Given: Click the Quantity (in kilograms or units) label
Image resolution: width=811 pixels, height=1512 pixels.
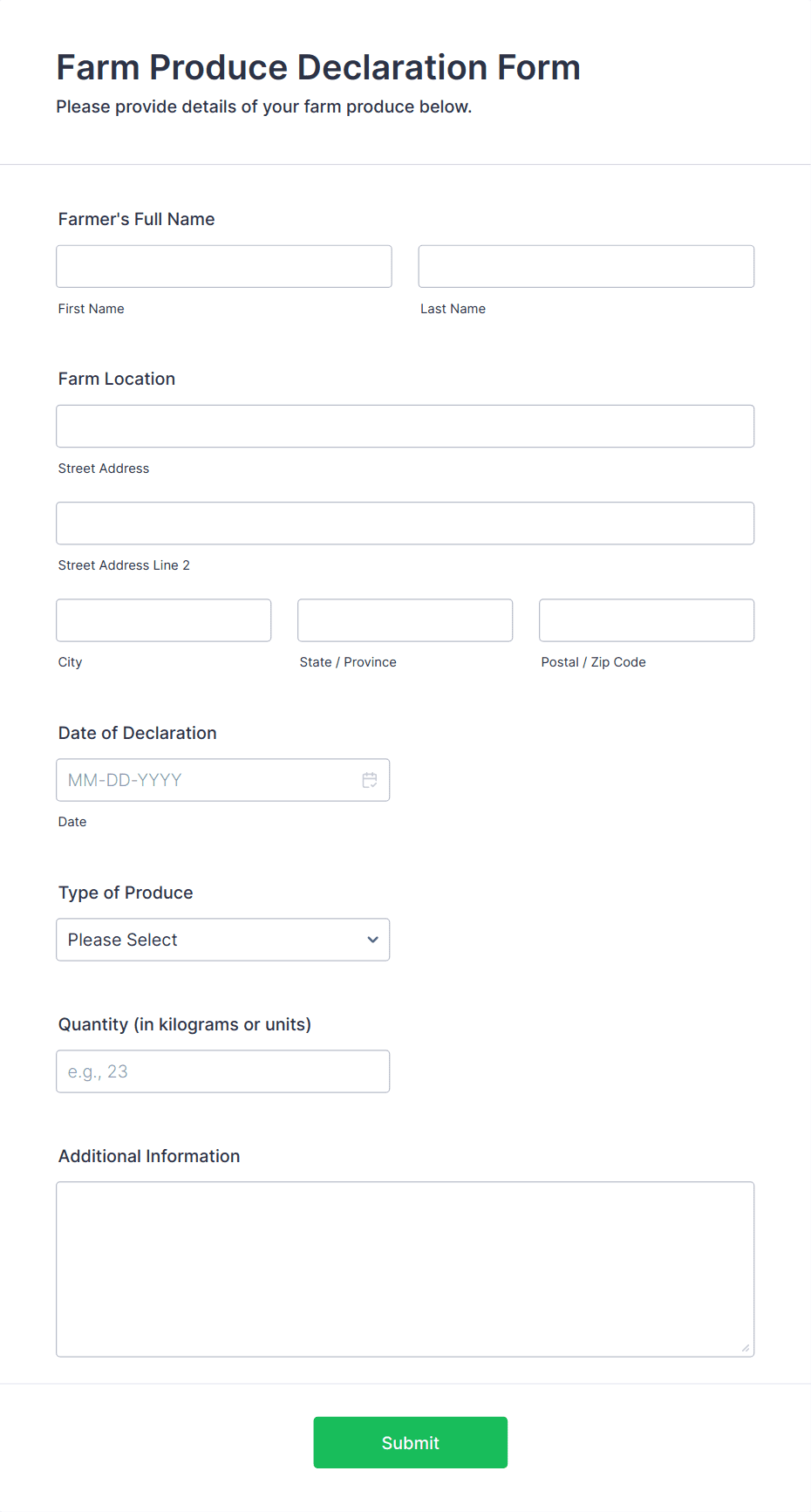Looking at the screenshot, I should point(185,1024).
